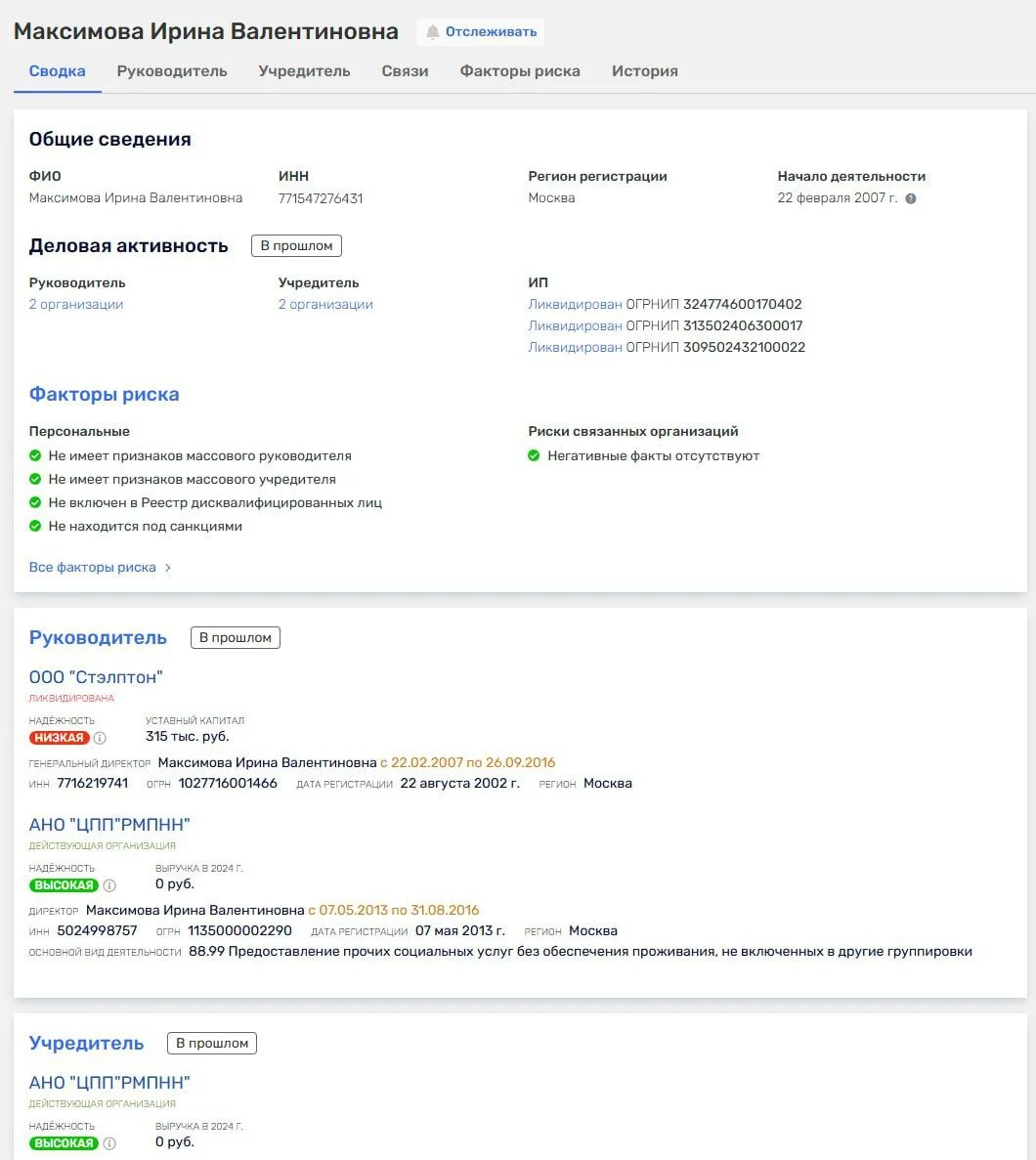Click ИНН value 7716219741
The height and width of the screenshot is (1160, 1036).
(93, 784)
